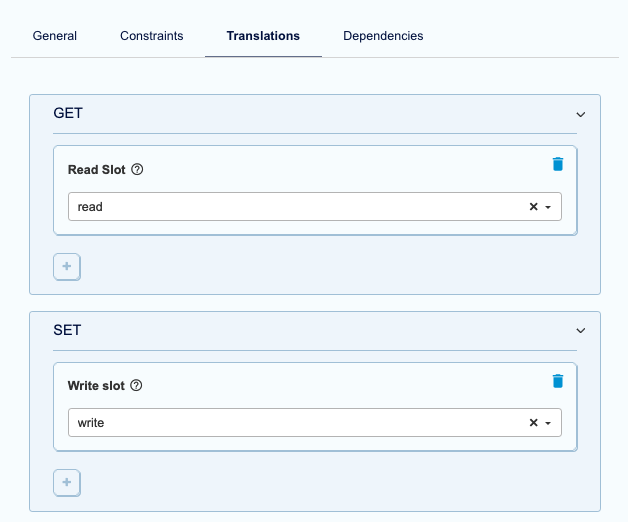Add a new translation under GET
Screen dimensions: 628x522
point(67,267)
